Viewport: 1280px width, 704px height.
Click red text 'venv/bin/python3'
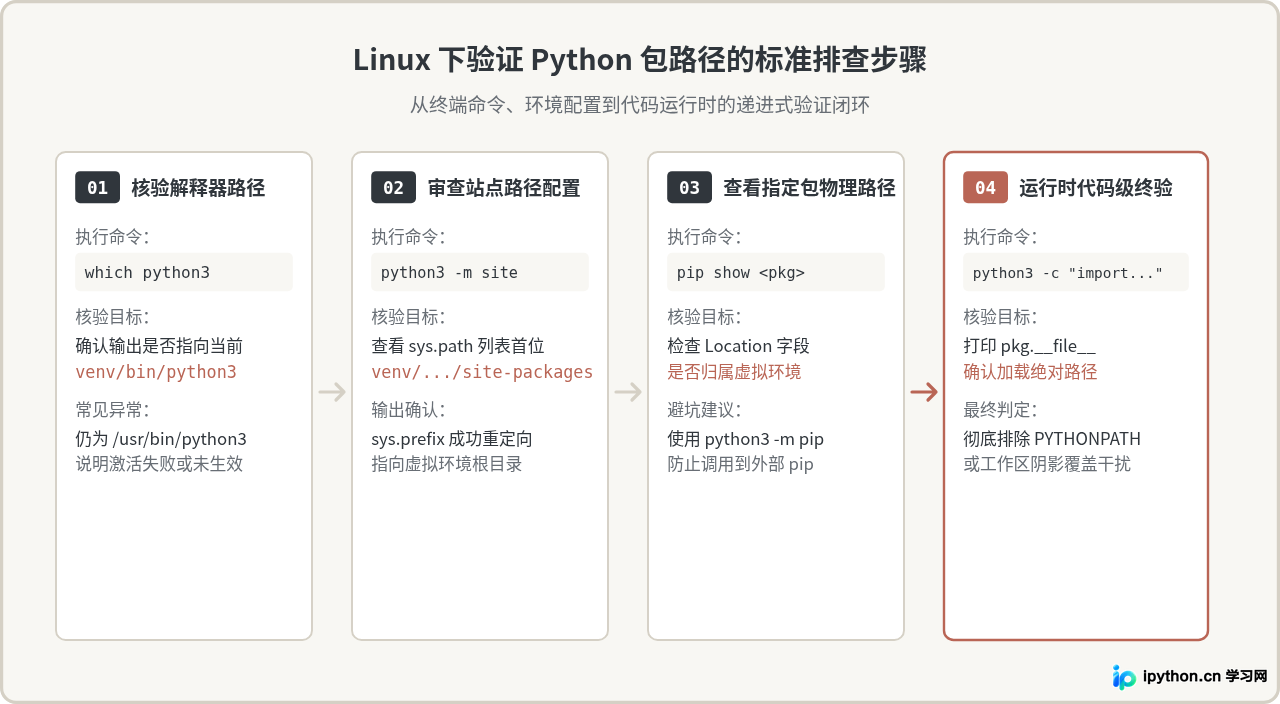point(156,372)
